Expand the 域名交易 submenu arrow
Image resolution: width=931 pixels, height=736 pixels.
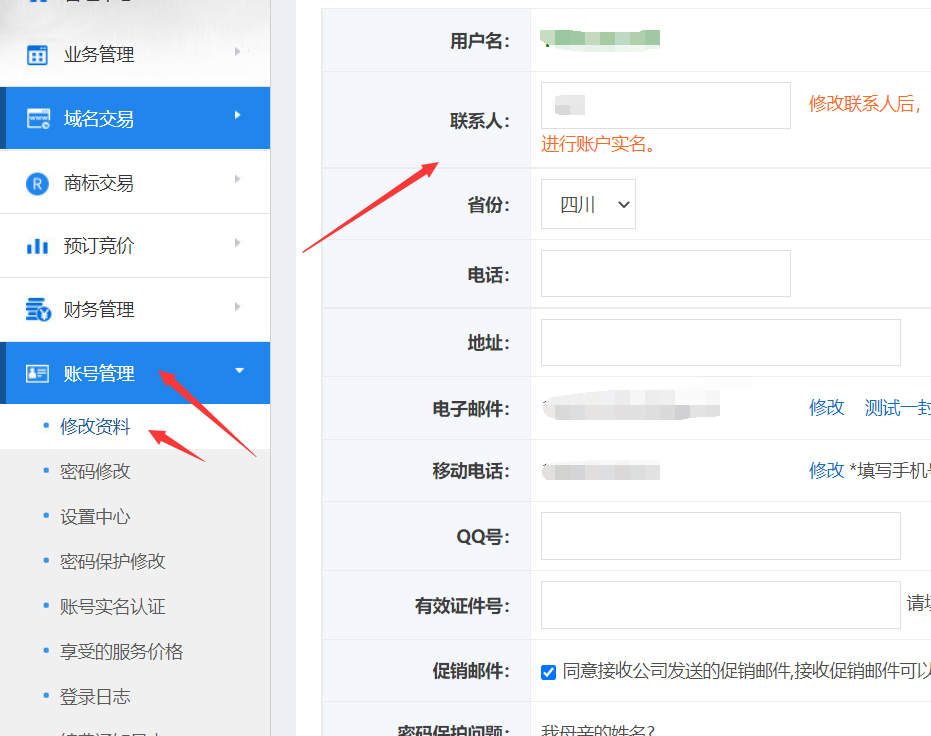237,116
